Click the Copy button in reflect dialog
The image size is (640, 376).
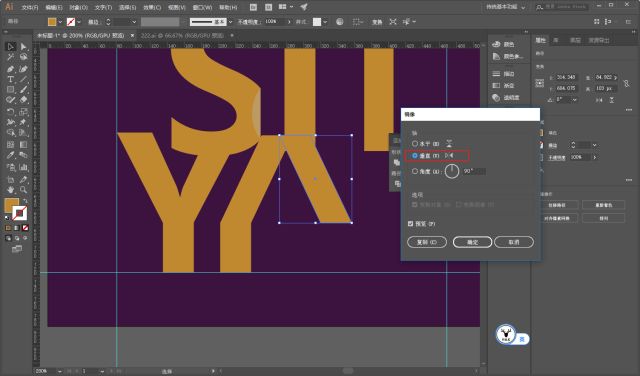pyautogui.click(x=427, y=242)
